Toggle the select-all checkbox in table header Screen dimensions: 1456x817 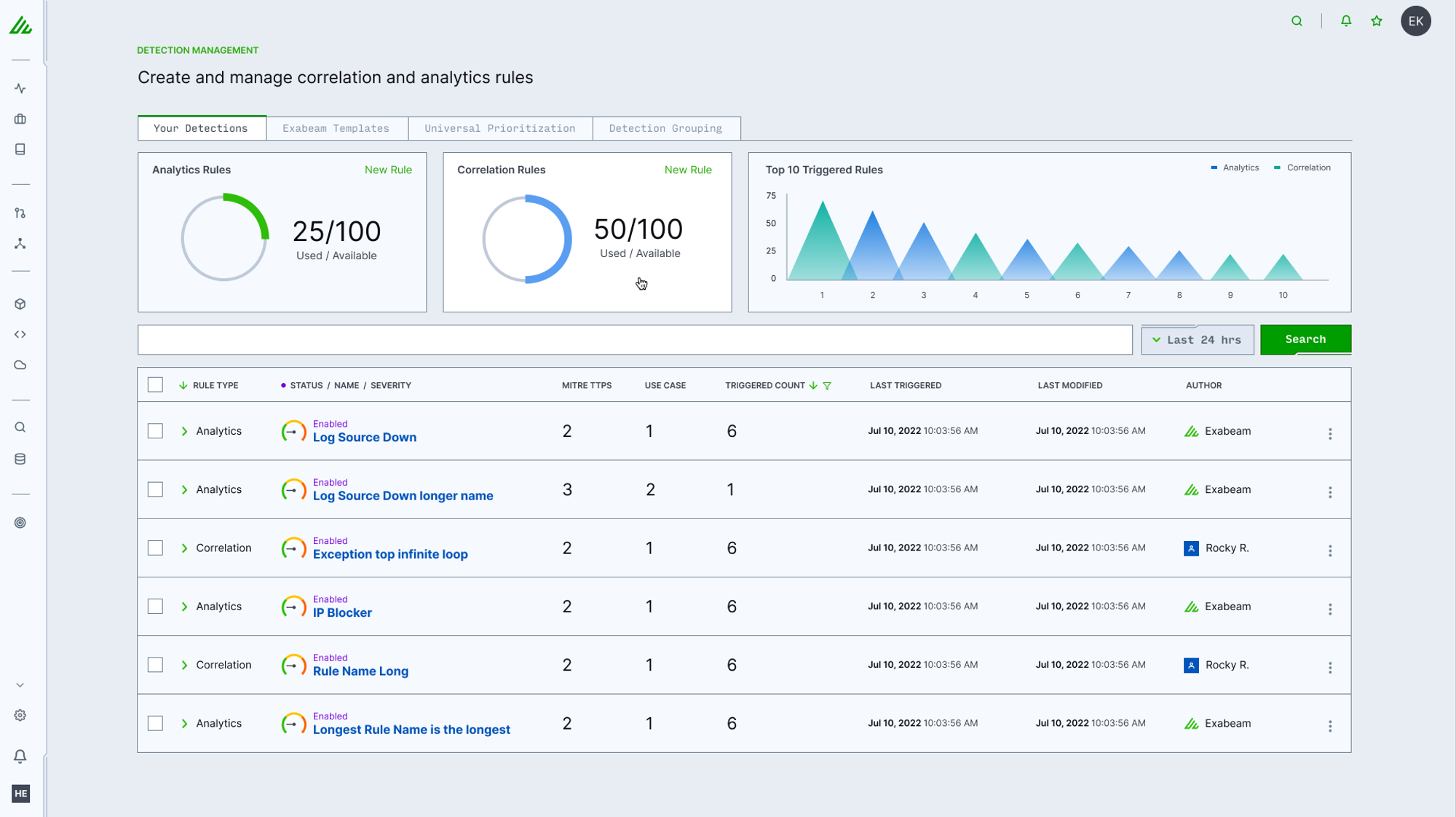pyautogui.click(x=155, y=384)
